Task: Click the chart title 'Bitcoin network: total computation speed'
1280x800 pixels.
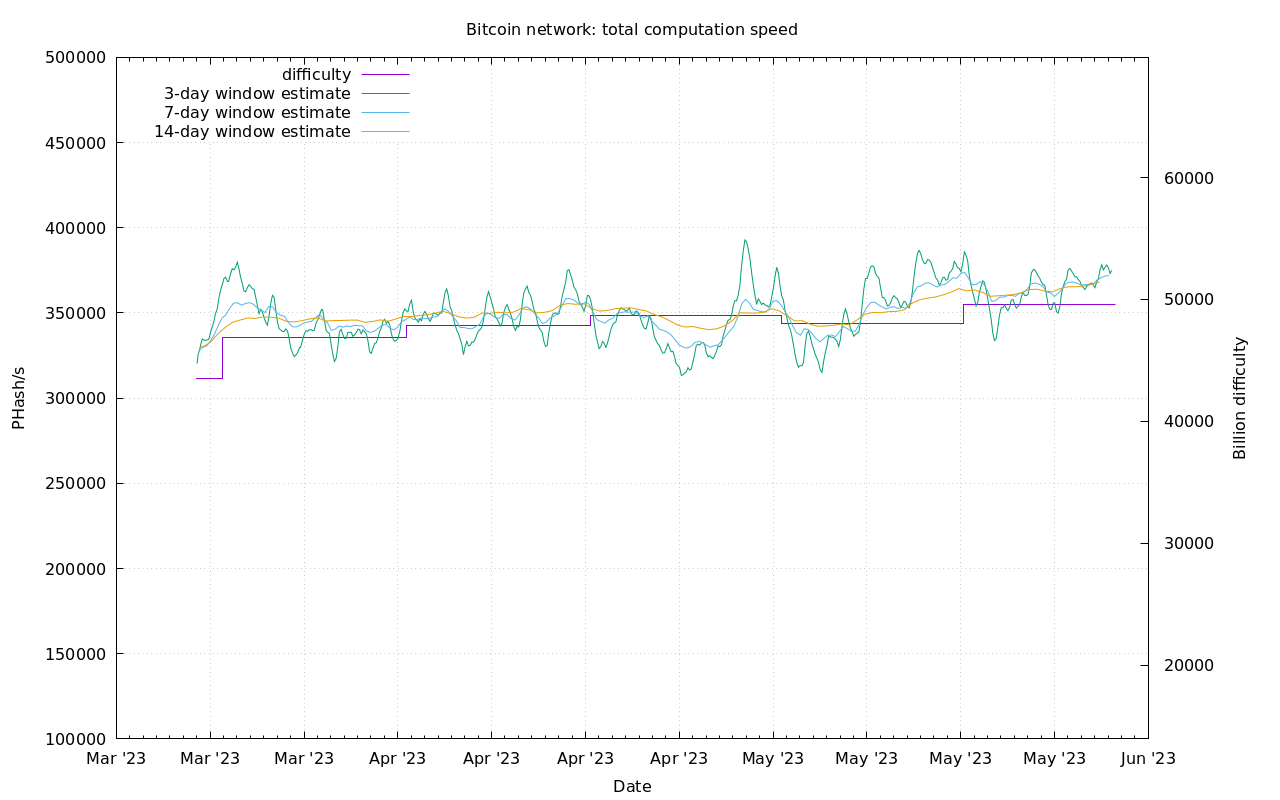Action: (632, 30)
